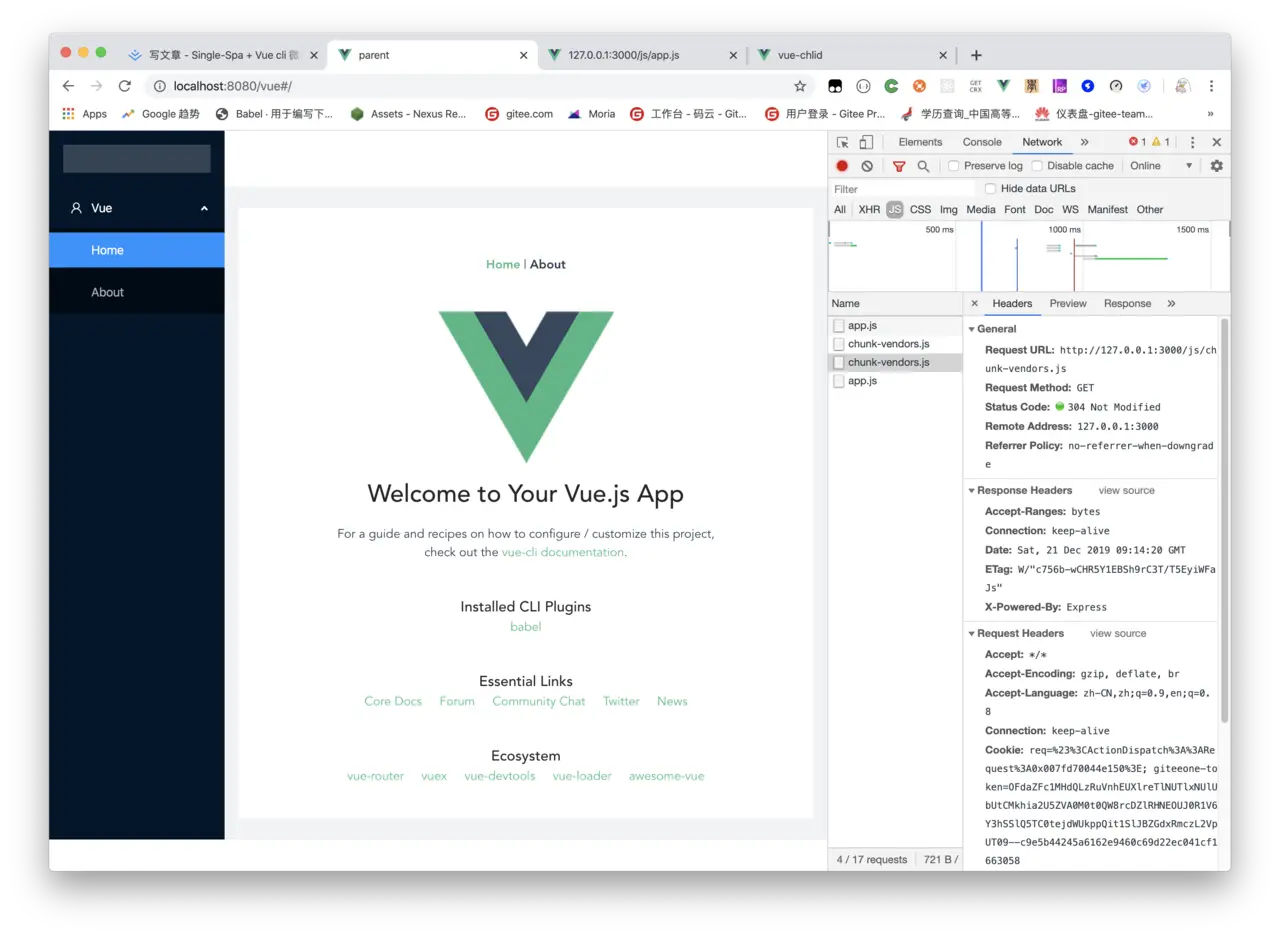Click the purple RP extension icon
Image resolution: width=1280 pixels, height=936 pixels.
coord(1059,86)
